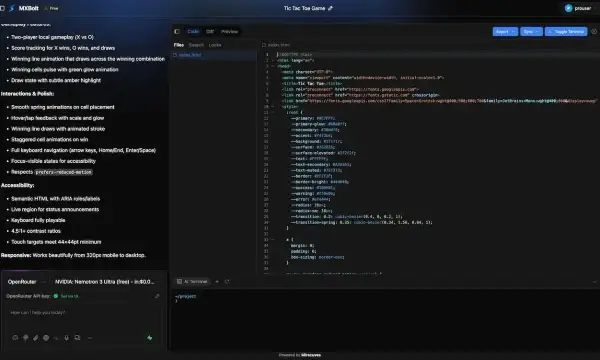Switch to the Preview tab

229,31
